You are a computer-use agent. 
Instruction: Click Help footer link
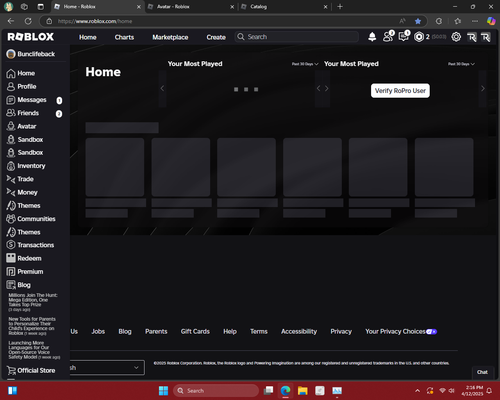click(x=230, y=332)
